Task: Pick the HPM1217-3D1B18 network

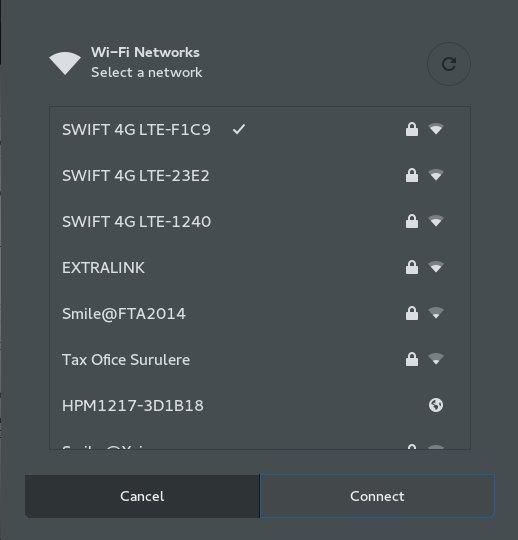Action: (x=260, y=405)
